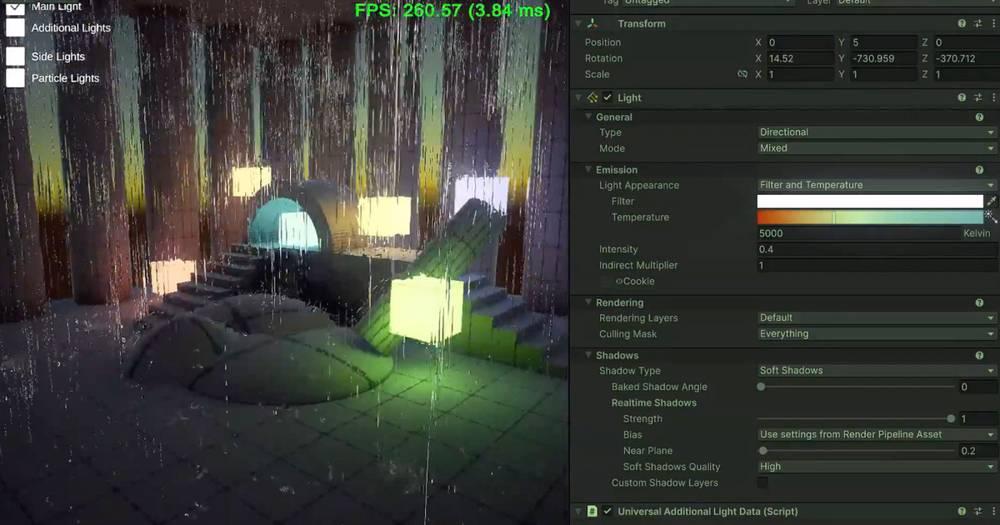The height and width of the screenshot is (525, 1000).
Task: Open the Culling Mask dropdown
Action: point(877,334)
